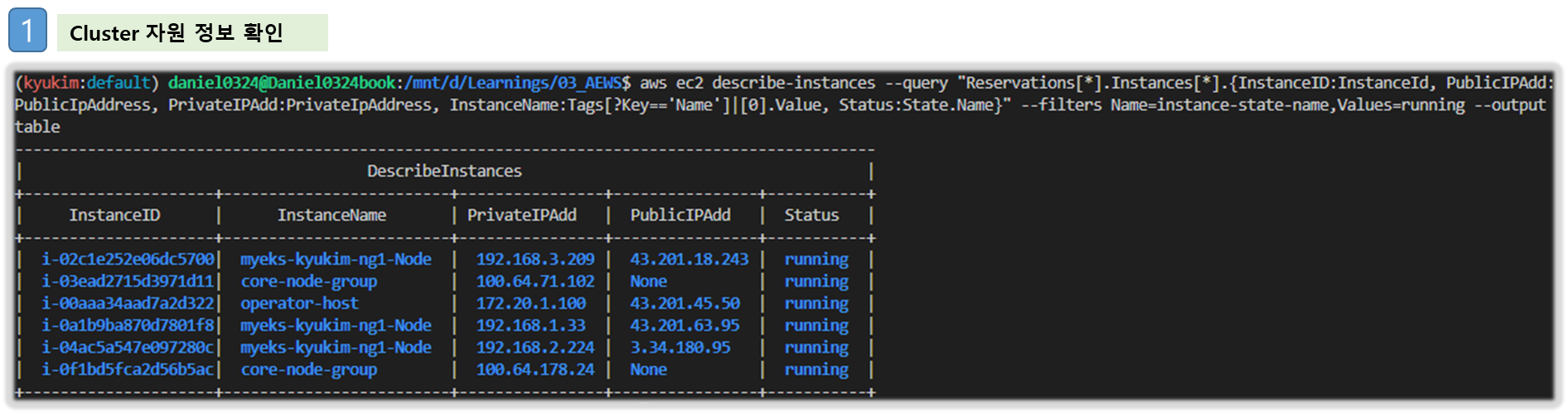Click the PrivateIPAdd column header

[521, 215]
